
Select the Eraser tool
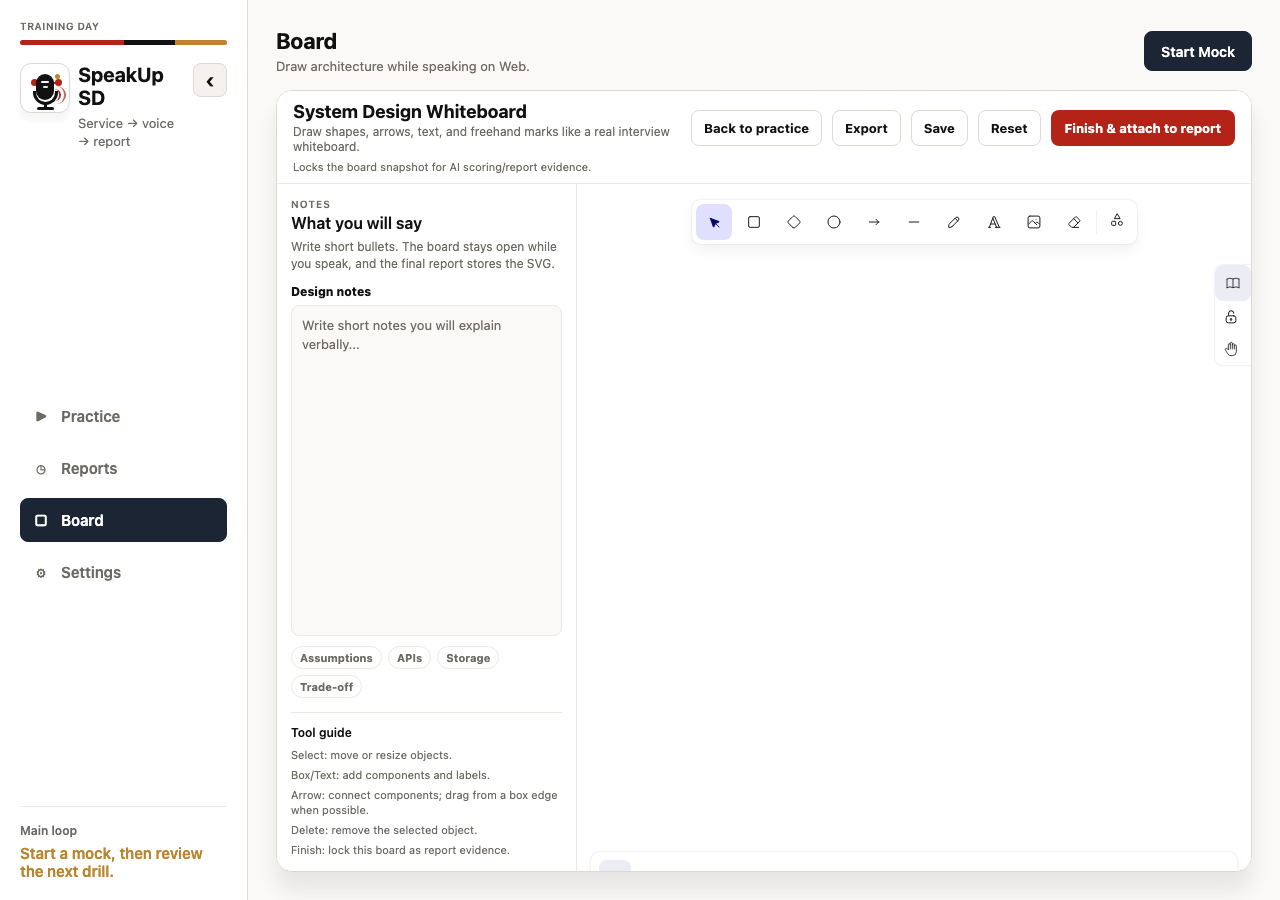[x=1074, y=222]
